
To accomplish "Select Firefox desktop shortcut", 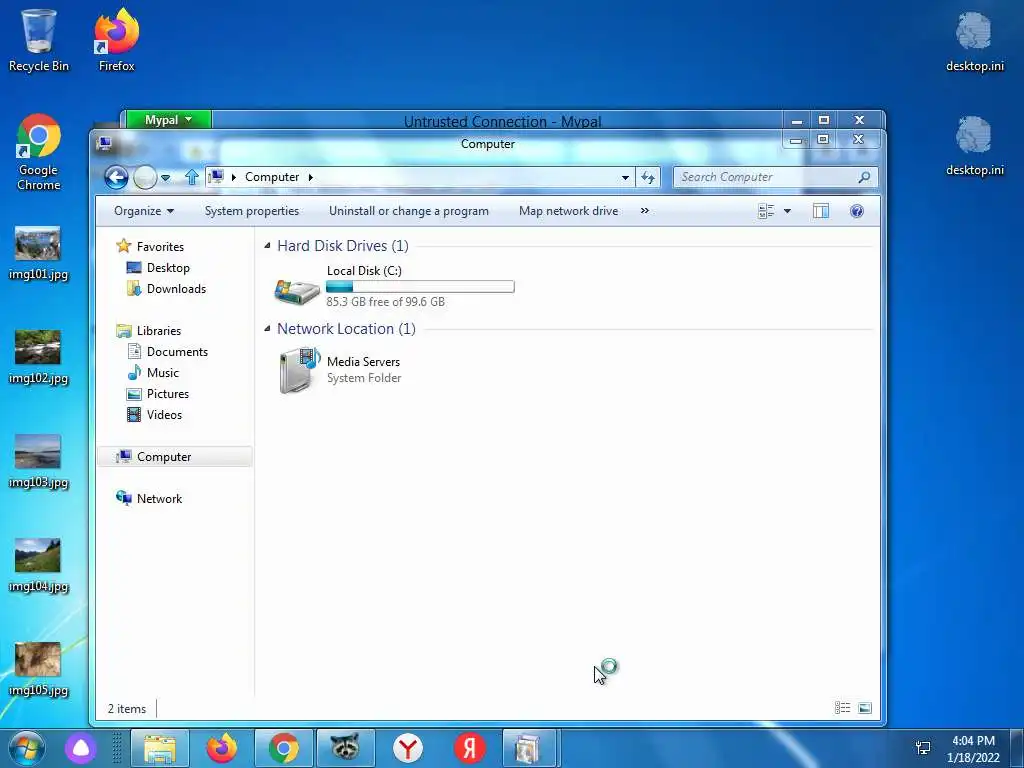I will (x=116, y=40).
